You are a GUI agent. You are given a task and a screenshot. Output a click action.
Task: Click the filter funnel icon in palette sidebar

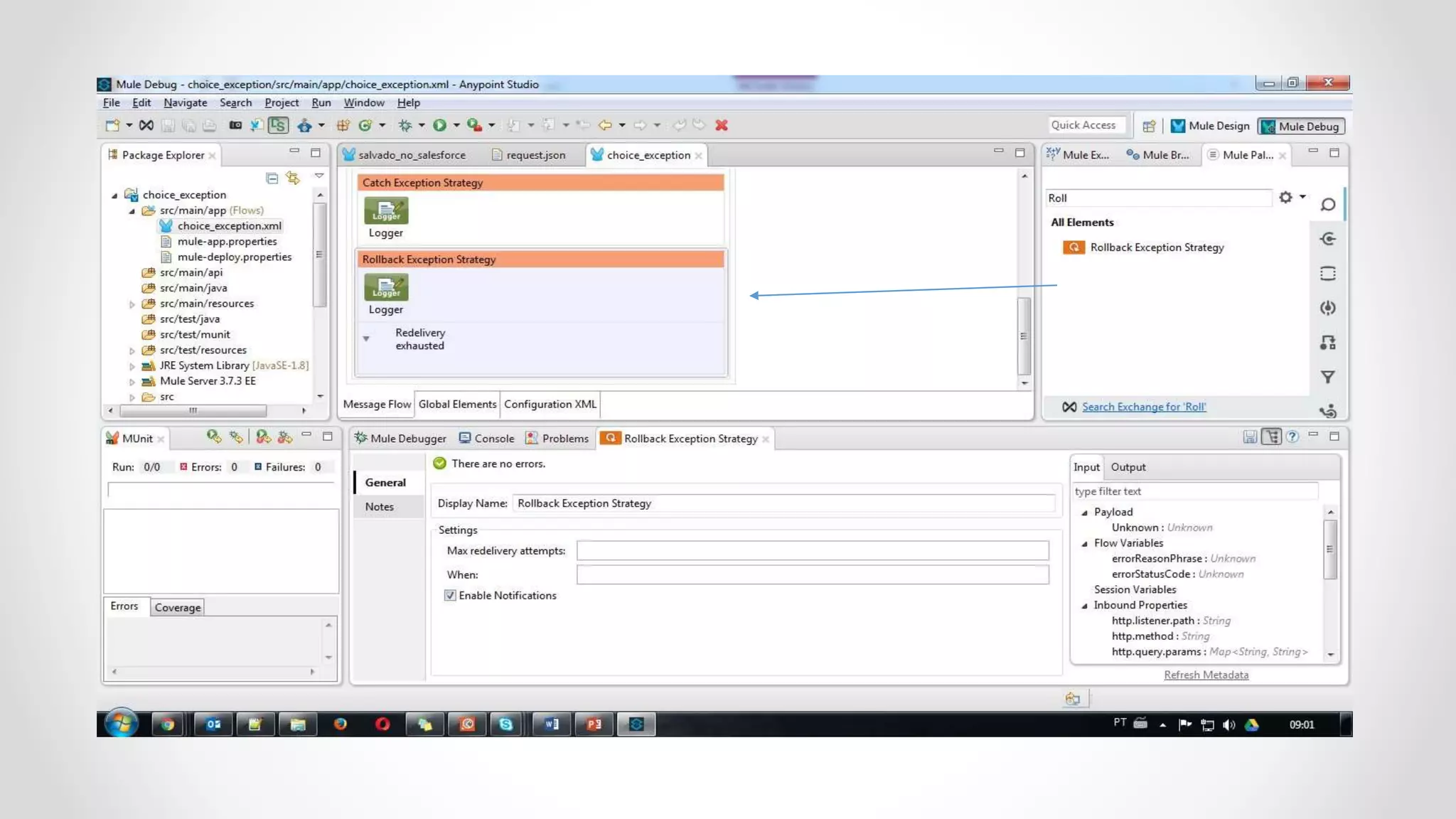[x=1327, y=377]
